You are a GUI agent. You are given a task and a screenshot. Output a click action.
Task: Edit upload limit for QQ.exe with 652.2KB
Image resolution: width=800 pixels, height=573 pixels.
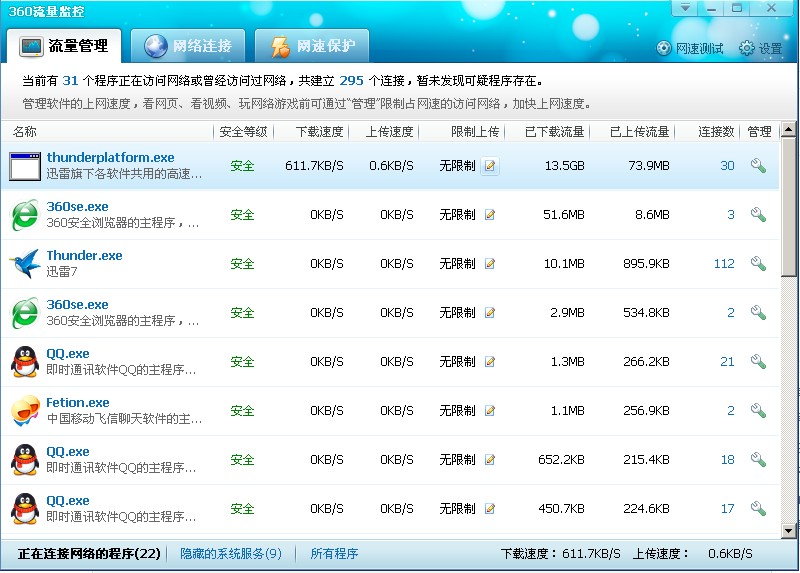490,459
